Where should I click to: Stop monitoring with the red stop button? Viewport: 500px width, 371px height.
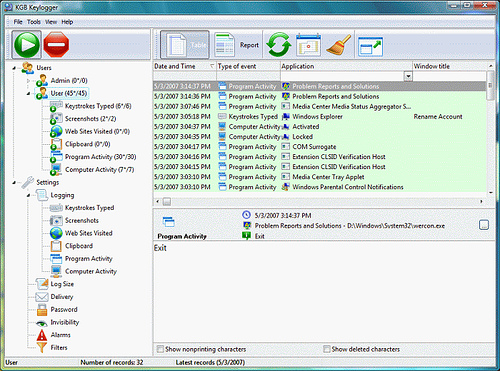coord(56,45)
